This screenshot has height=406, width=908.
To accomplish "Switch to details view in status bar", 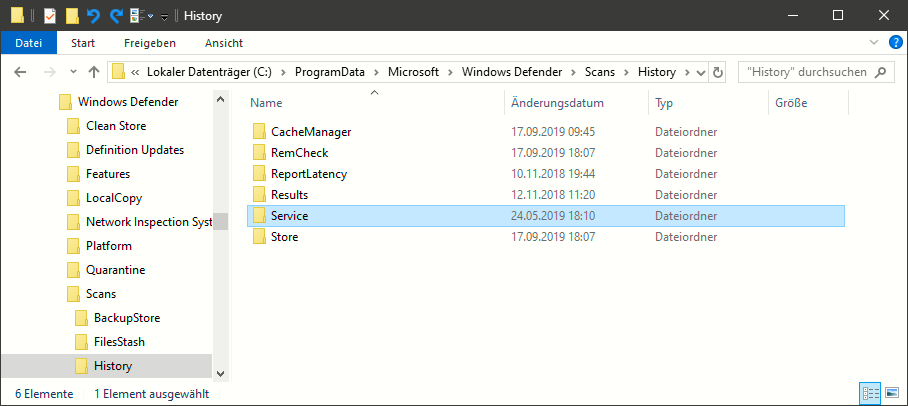I will 867,394.
